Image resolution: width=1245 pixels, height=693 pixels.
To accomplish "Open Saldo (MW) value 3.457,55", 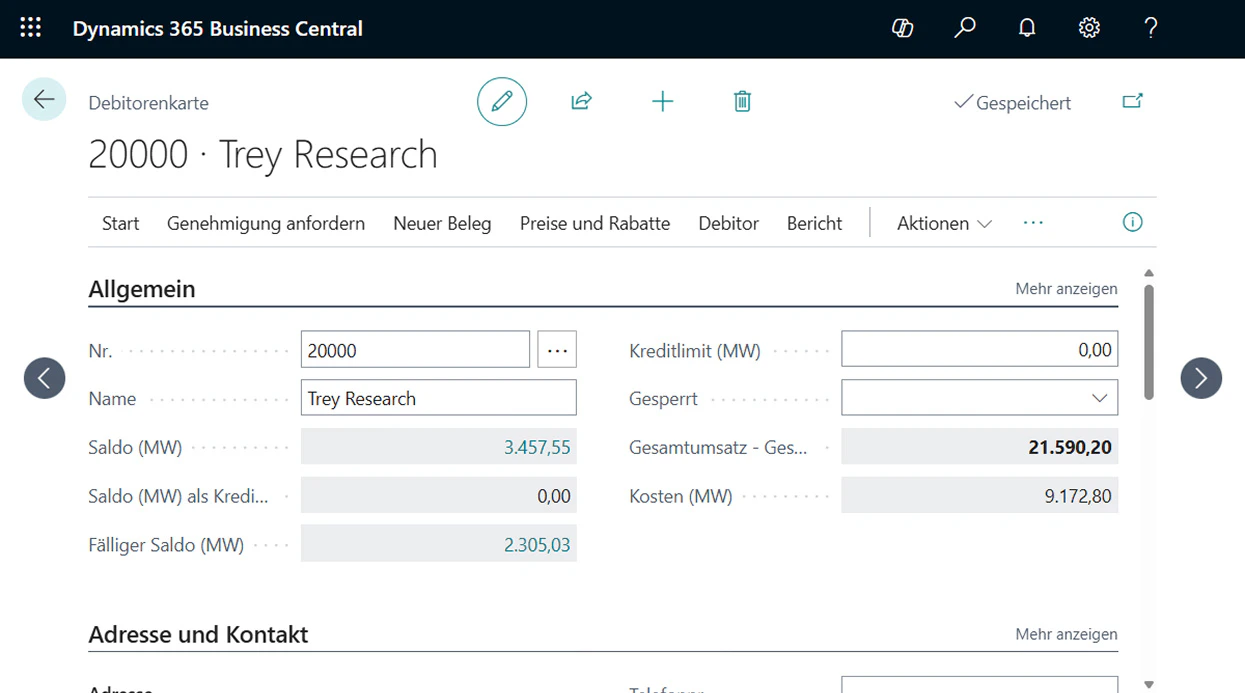I will pyautogui.click(x=537, y=447).
